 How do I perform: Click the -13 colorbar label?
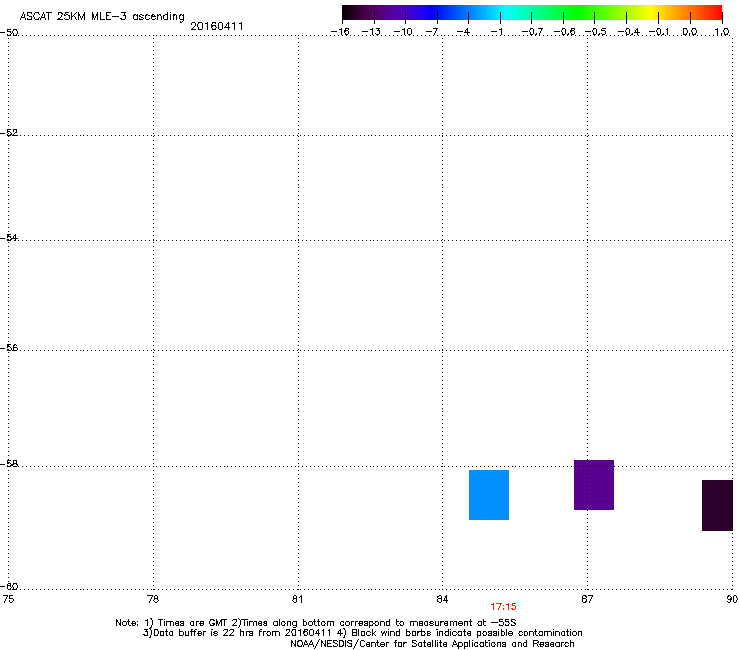[x=371, y=32]
